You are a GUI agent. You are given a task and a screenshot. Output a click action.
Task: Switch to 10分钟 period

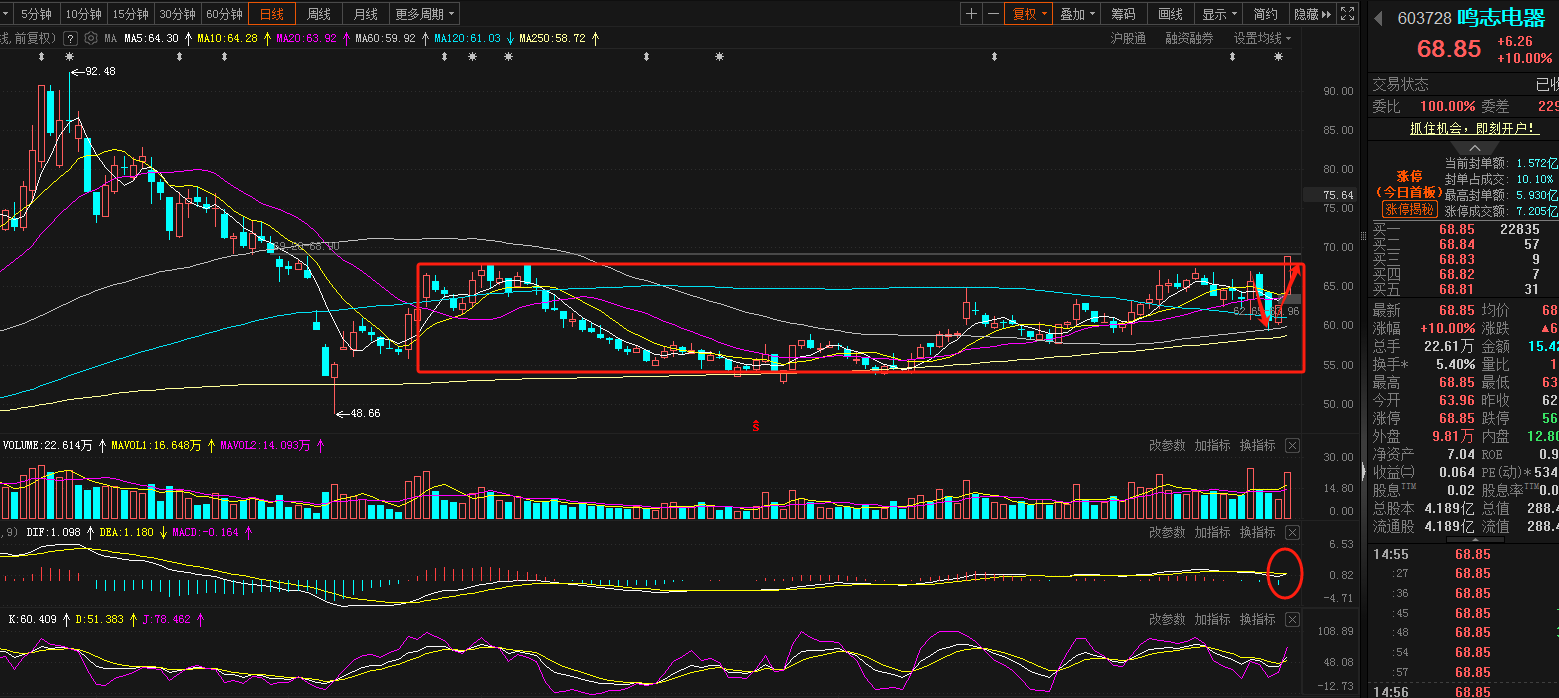83,14
